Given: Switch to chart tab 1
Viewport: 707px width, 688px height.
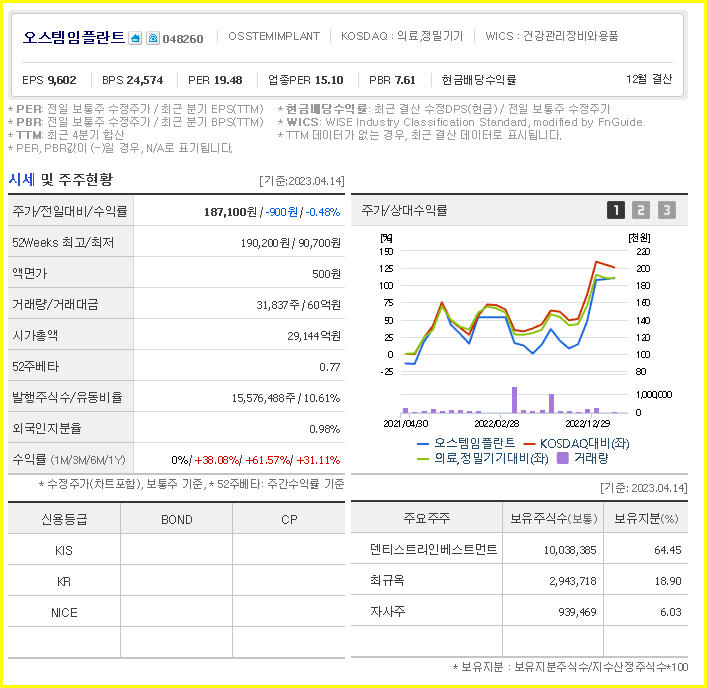Looking at the screenshot, I should tap(615, 210).
